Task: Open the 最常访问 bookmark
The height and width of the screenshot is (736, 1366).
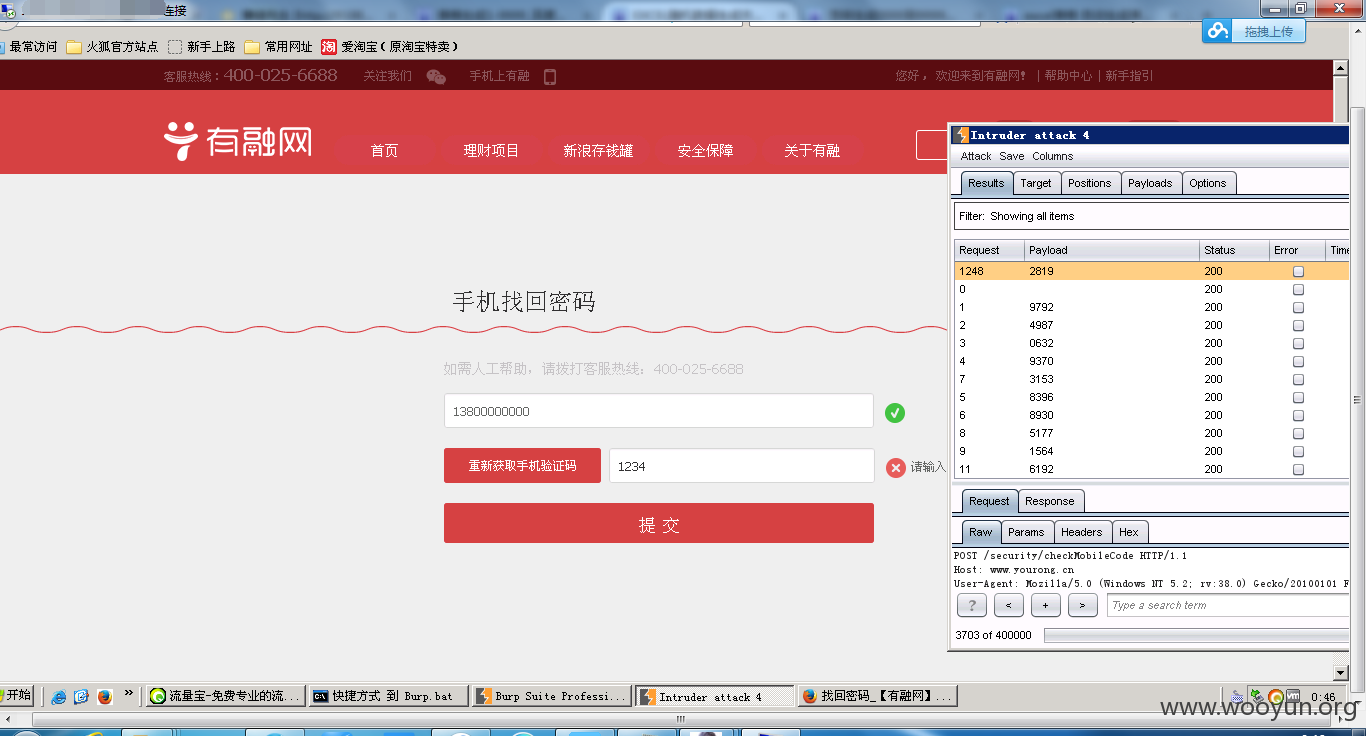Action: (30, 46)
